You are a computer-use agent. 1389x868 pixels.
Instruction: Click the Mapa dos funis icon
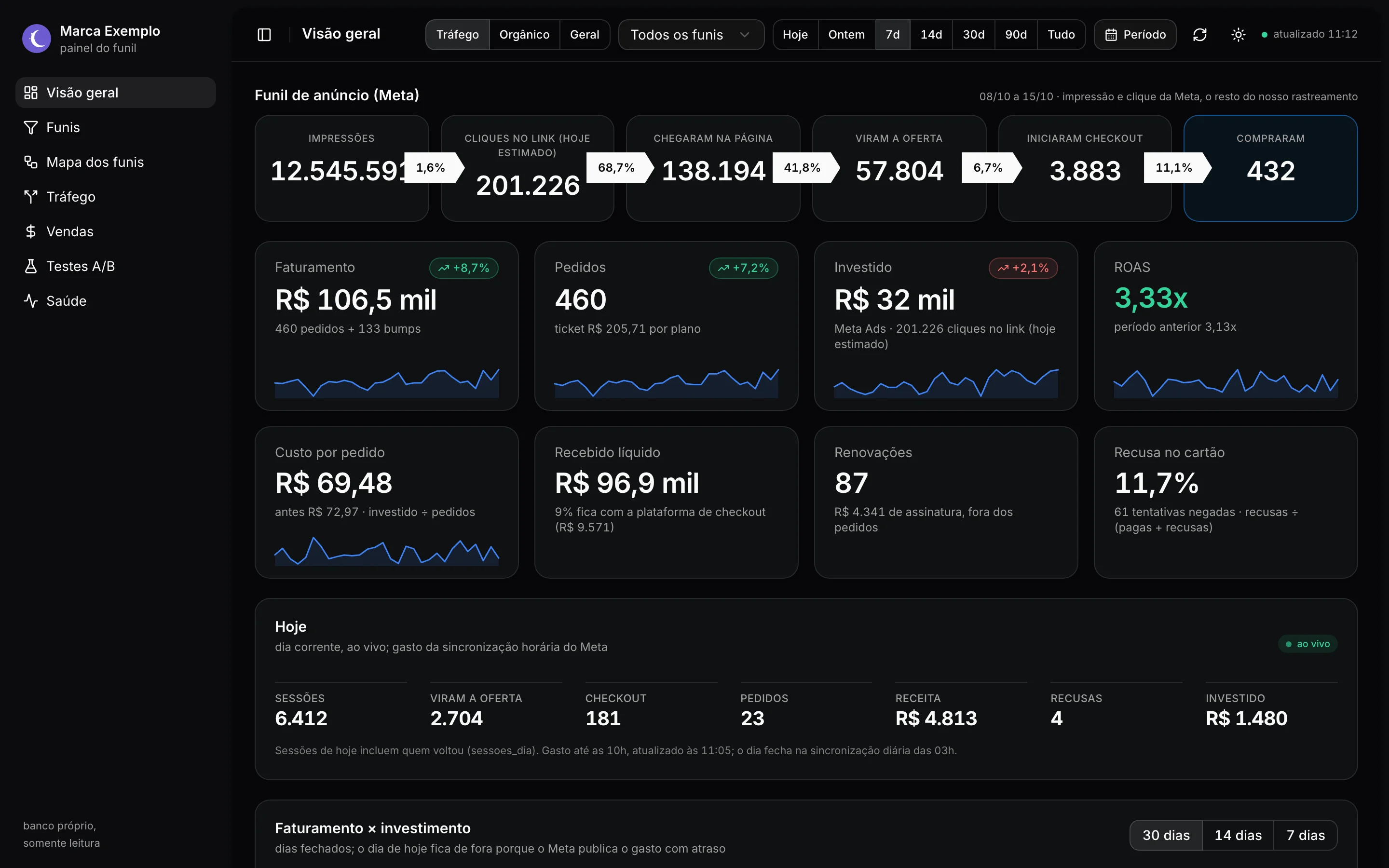[30, 162]
